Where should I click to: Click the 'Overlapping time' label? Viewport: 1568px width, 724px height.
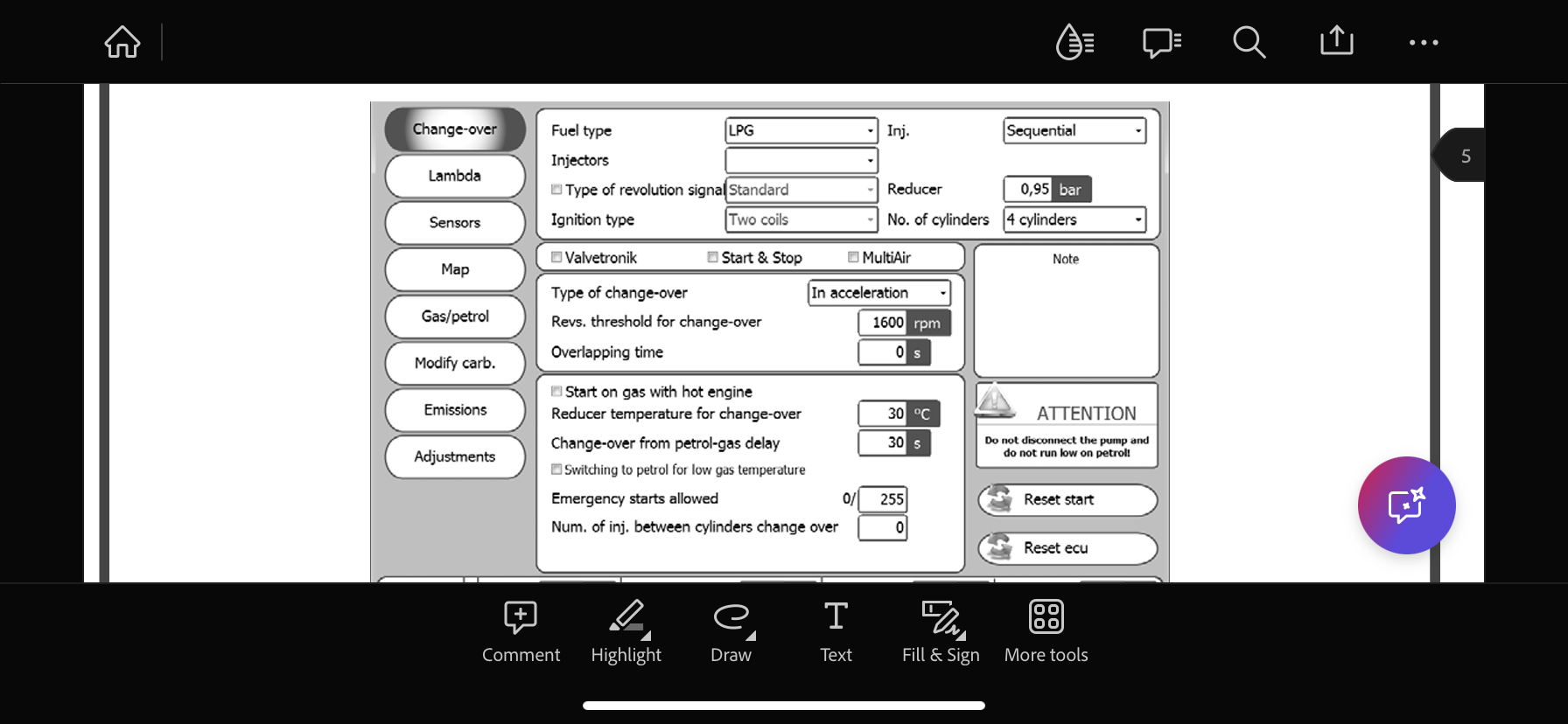click(607, 352)
